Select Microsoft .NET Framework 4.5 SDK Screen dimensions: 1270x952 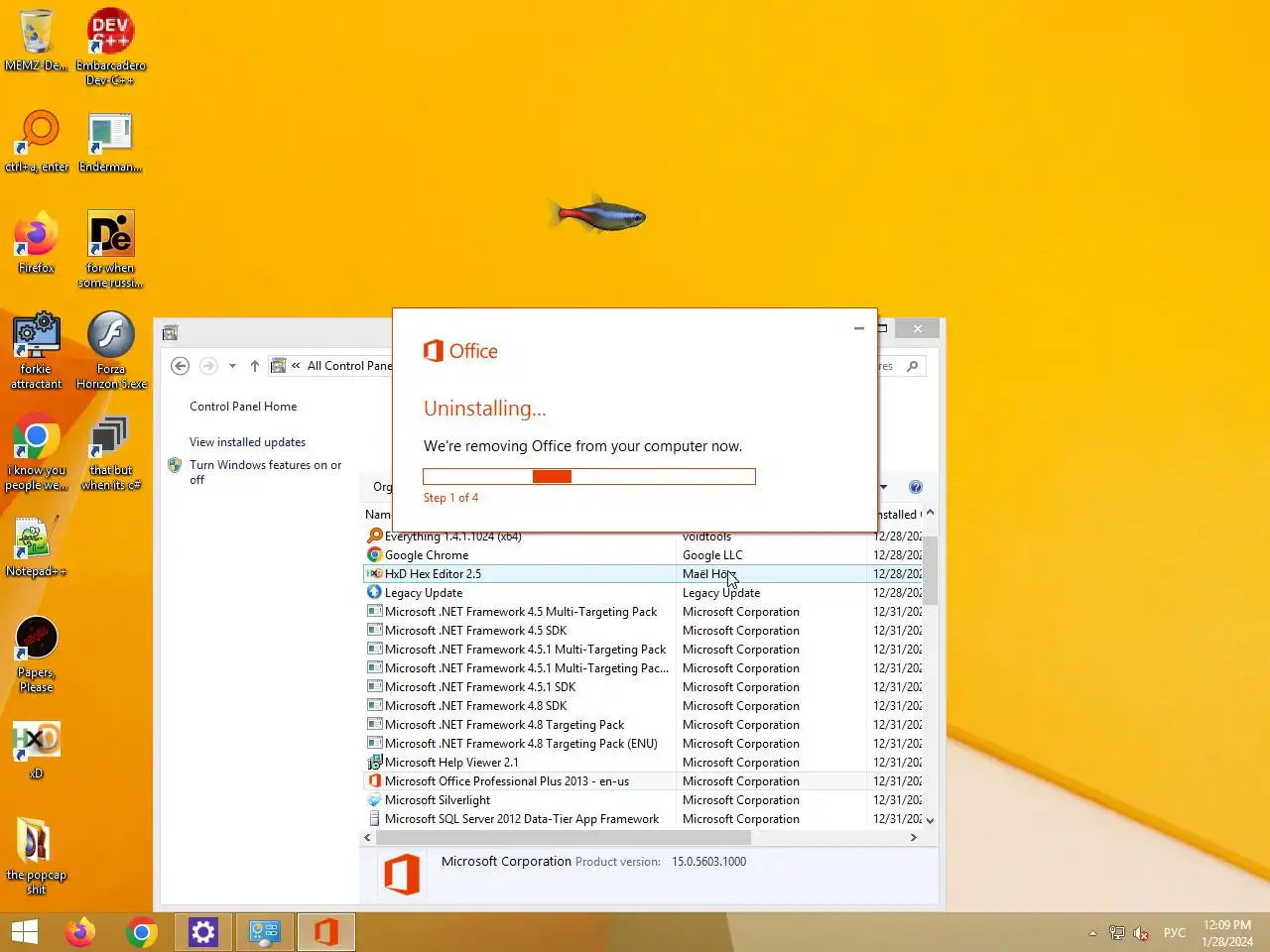point(643,631)
